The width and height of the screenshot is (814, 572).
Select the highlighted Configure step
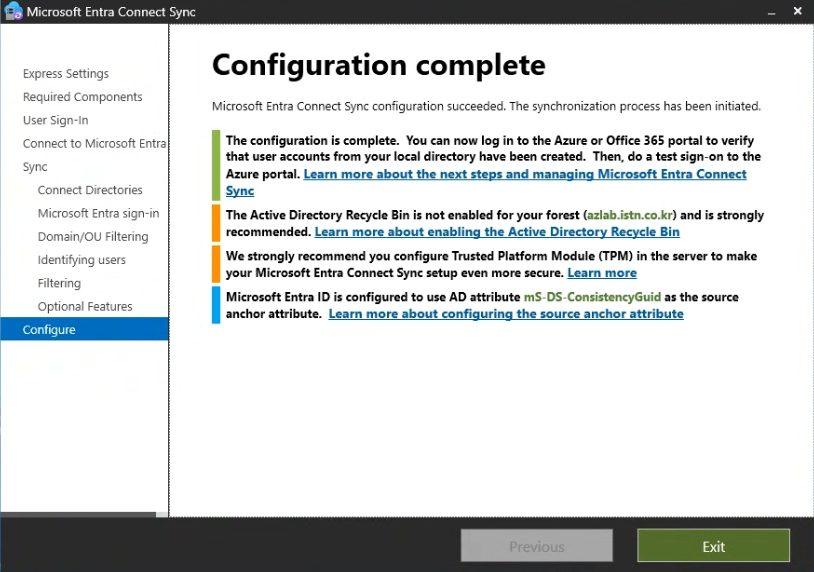coord(85,330)
